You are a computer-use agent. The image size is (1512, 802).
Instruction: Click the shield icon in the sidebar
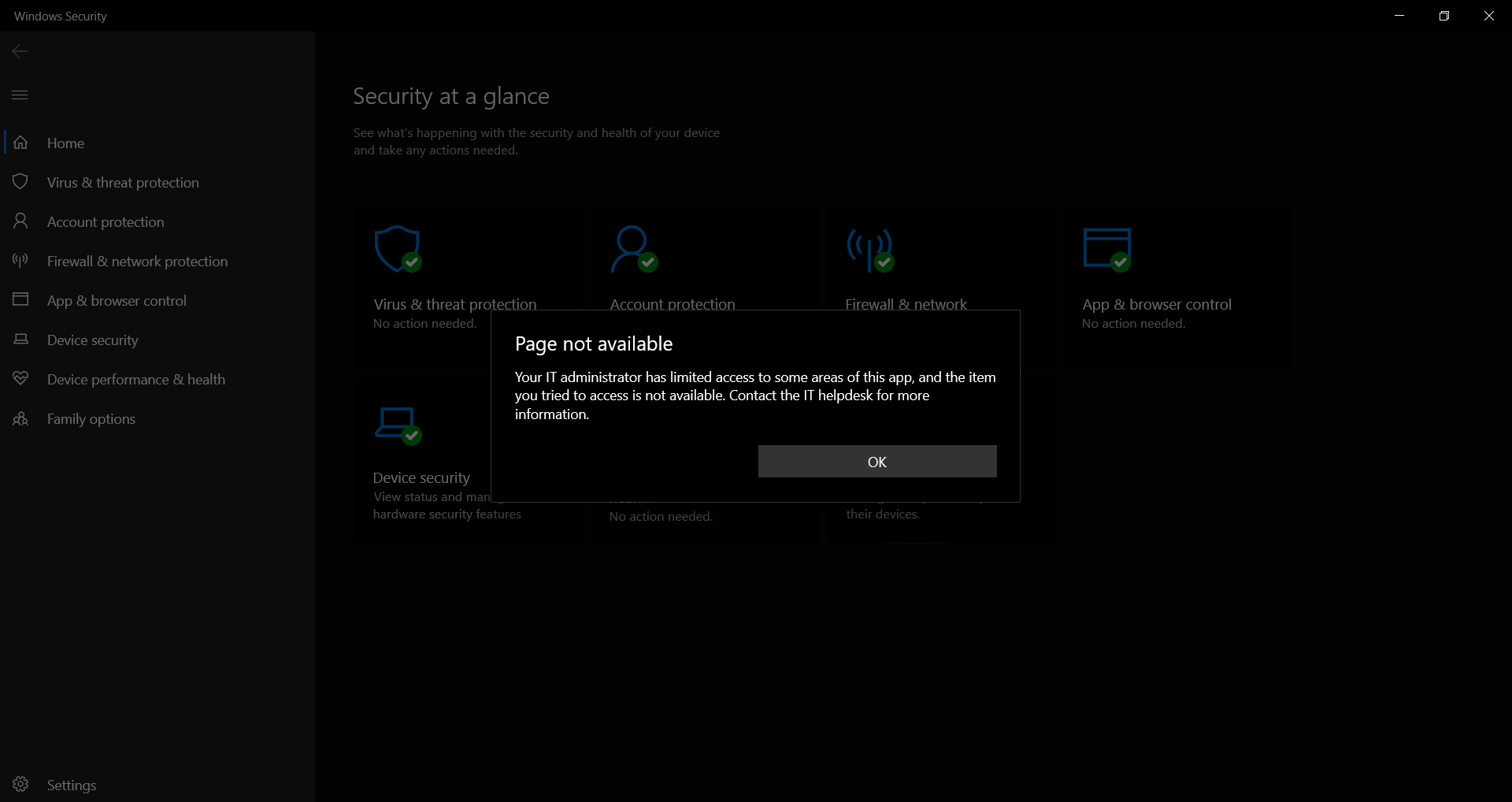(x=20, y=182)
